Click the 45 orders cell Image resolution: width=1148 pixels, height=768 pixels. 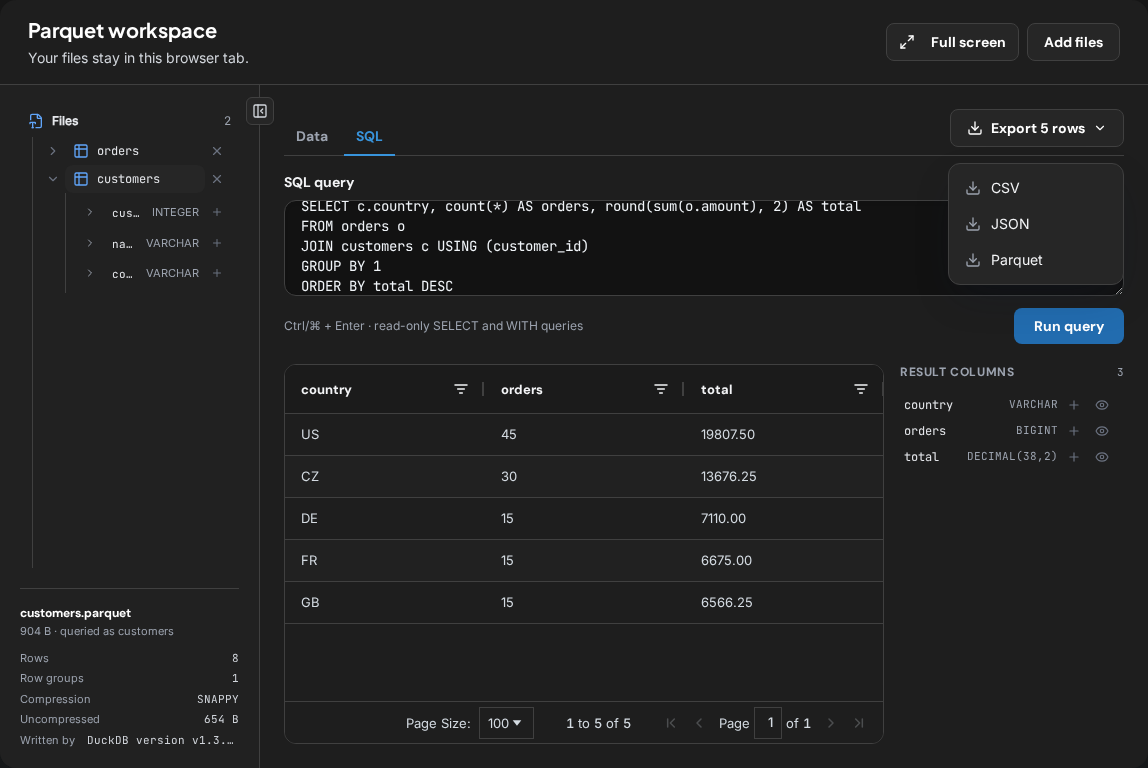pyautogui.click(x=584, y=435)
